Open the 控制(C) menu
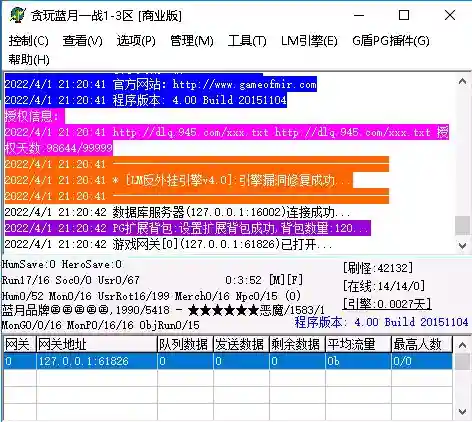Screen dimensions: 472x422 (x=29, y=41)
